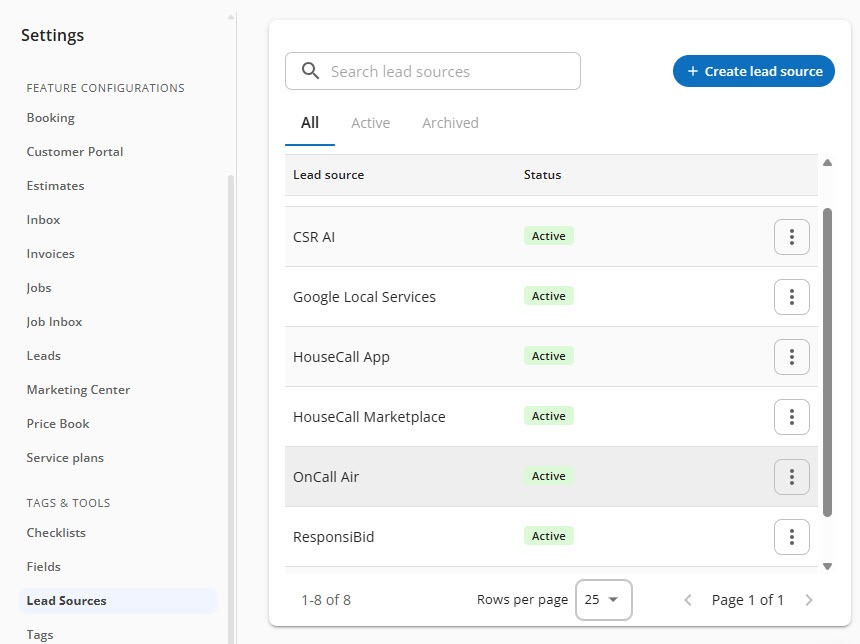Open the three-dot menu for HouseCall Marketplace
The height and width of the screenshot is (644, 860).
[x=791, y=417]
